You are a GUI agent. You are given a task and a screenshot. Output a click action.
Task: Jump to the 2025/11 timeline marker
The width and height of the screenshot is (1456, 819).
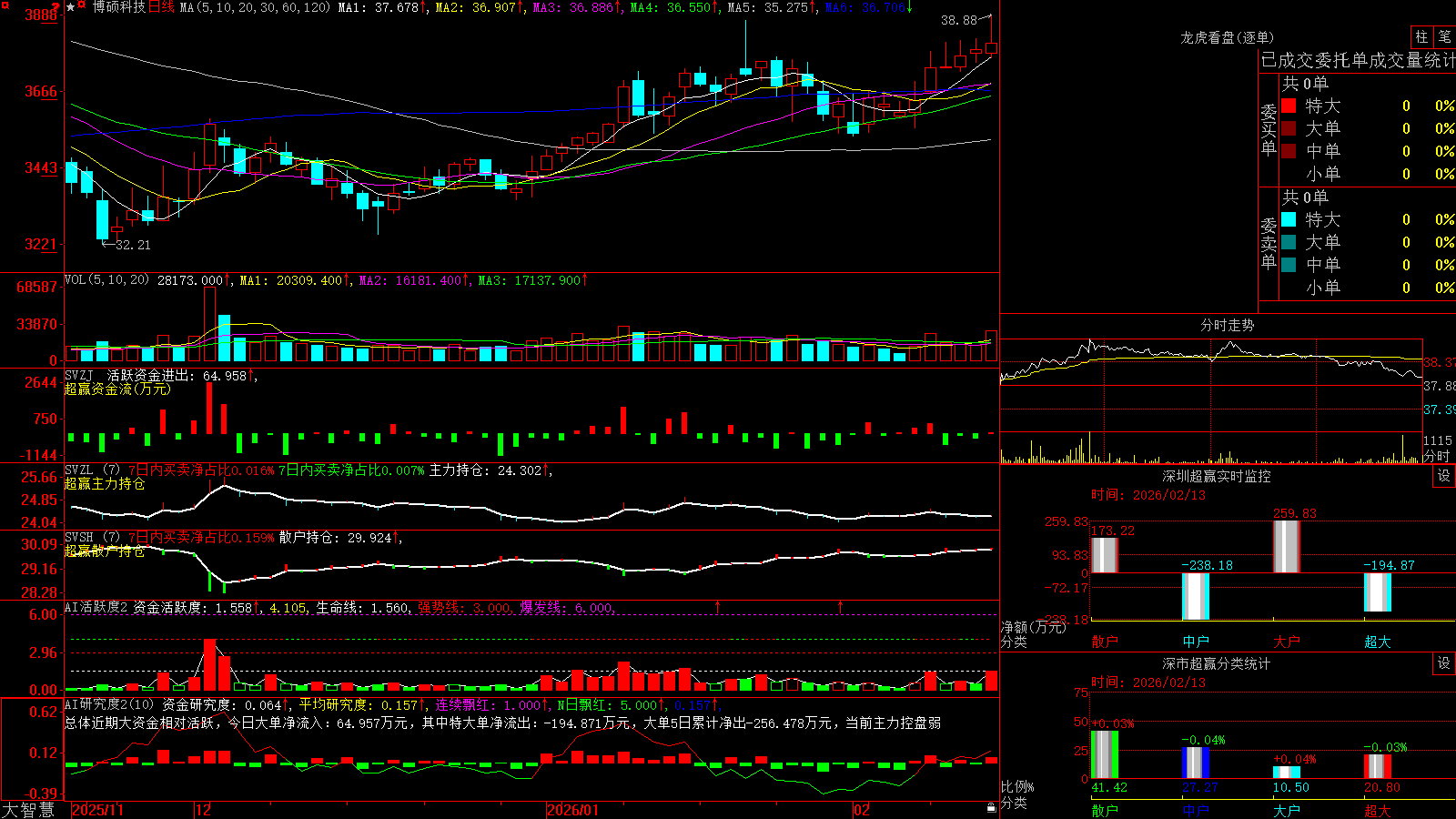click(x=97, y=810)
